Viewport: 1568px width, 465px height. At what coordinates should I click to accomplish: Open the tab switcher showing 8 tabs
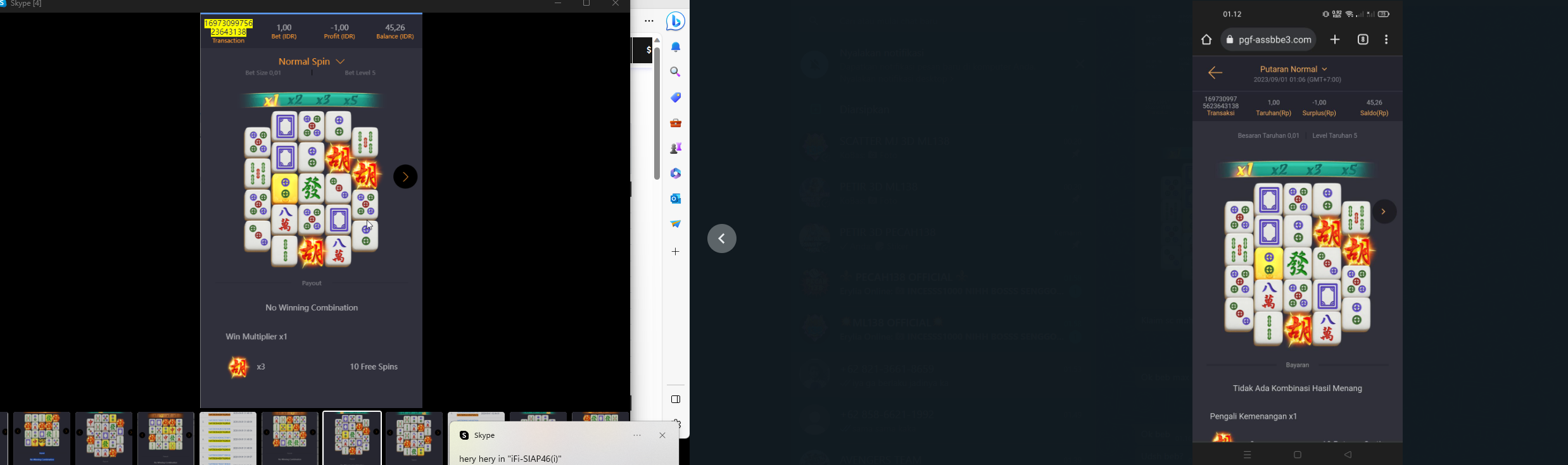tap(1363, 40)
